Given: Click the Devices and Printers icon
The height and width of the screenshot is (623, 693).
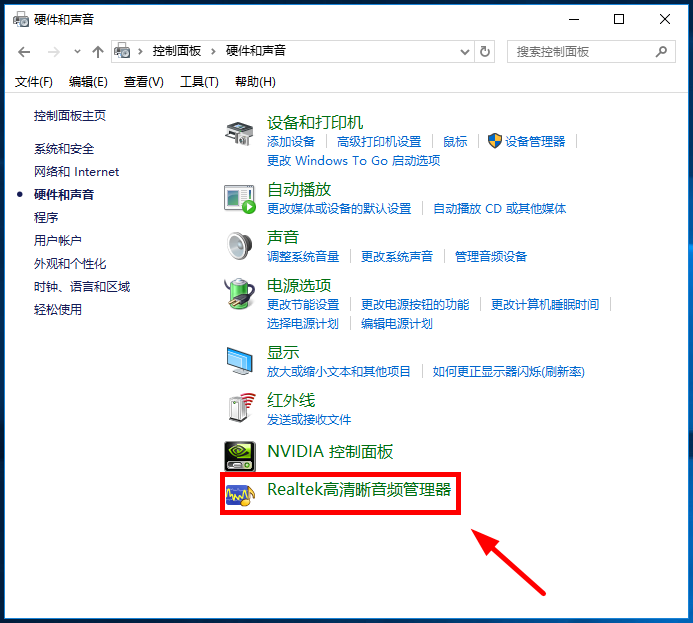Looking at the screenshot, I should 240,132.
